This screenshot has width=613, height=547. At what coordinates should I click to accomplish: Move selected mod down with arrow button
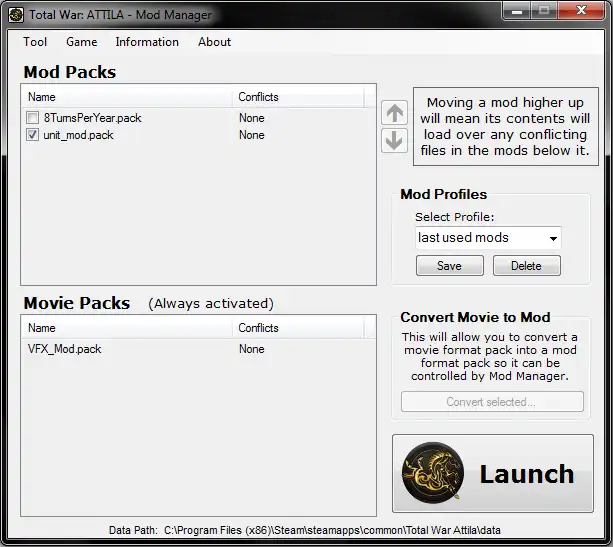tap(394, 141)
